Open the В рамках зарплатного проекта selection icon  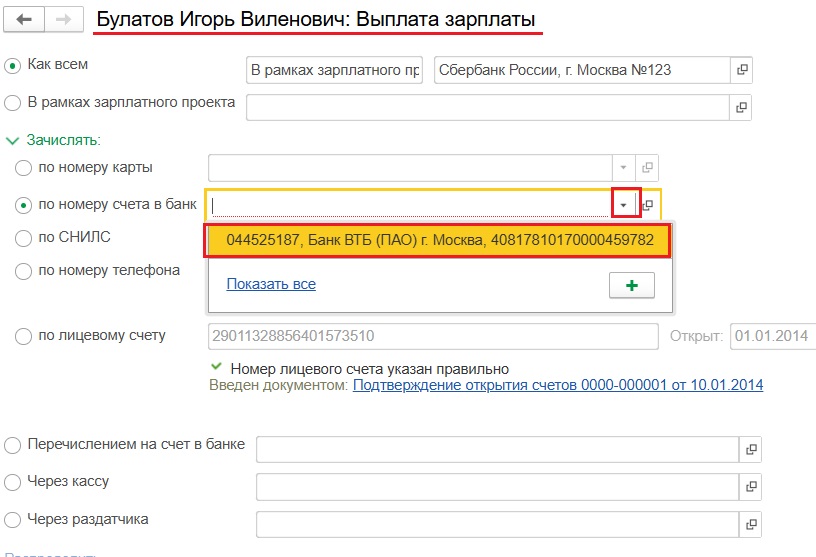tap(741, 105)
